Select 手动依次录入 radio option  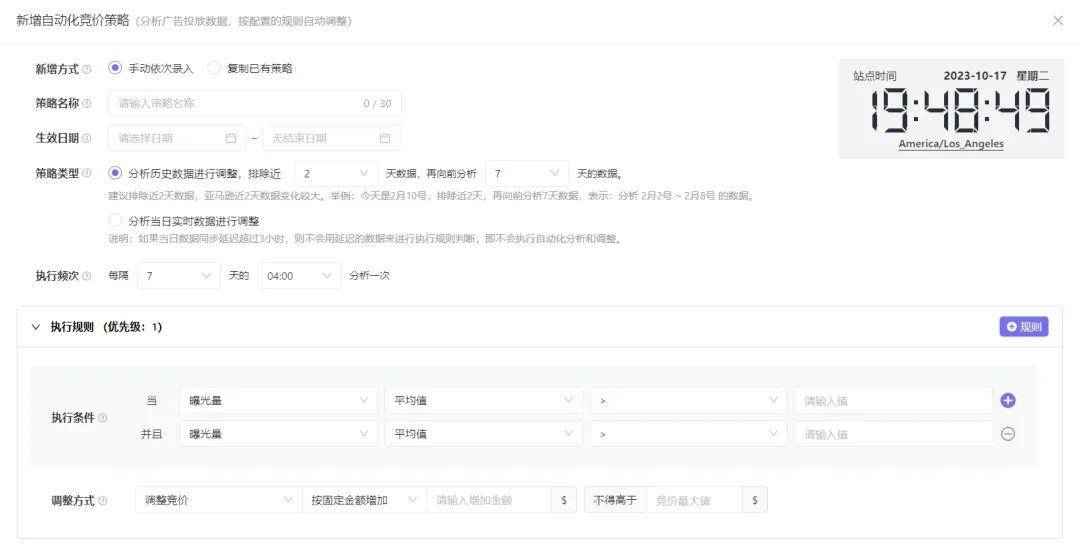coord(115,68)
